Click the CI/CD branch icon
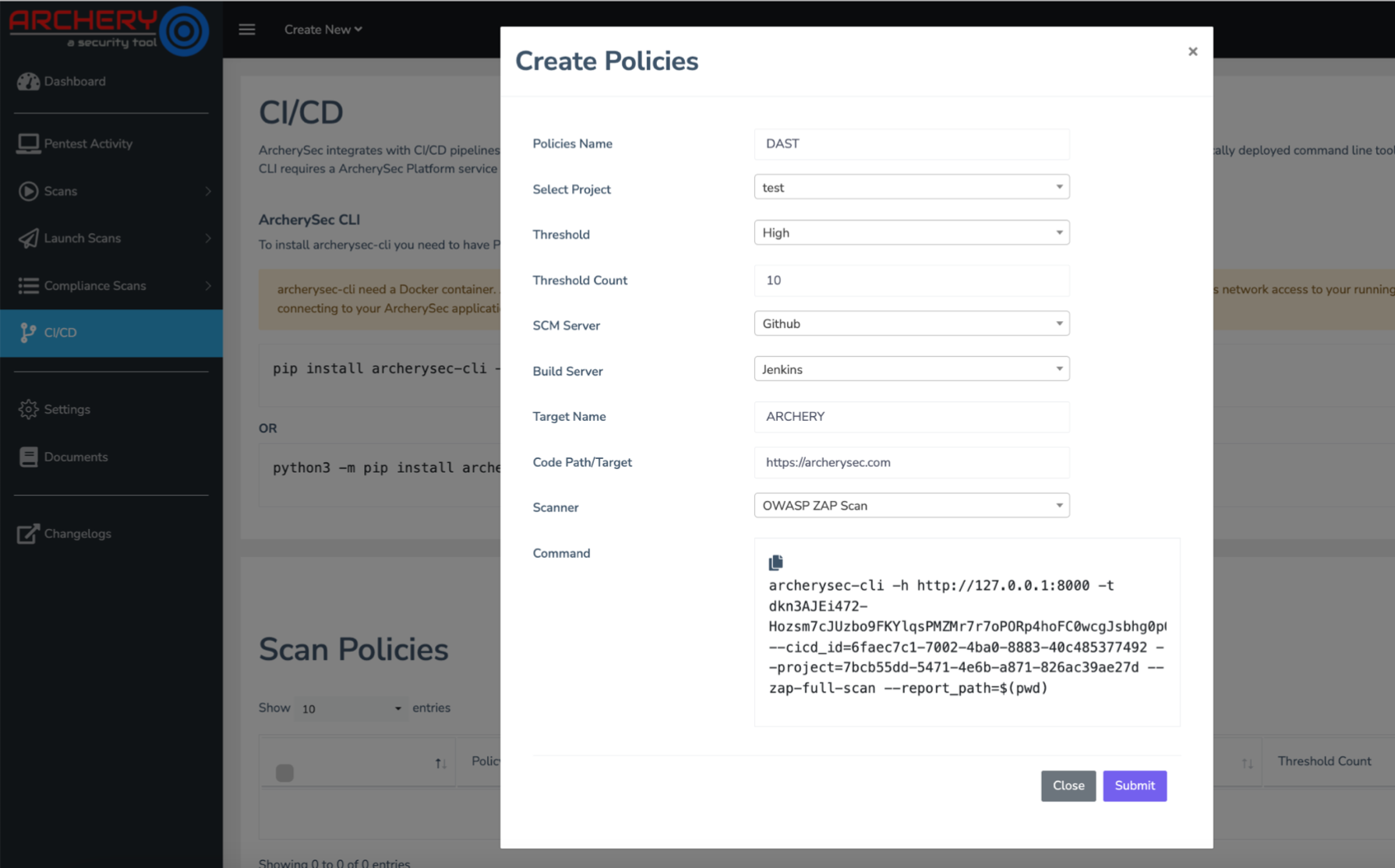This screenshot has height=868, width=1395. point(29,333)
